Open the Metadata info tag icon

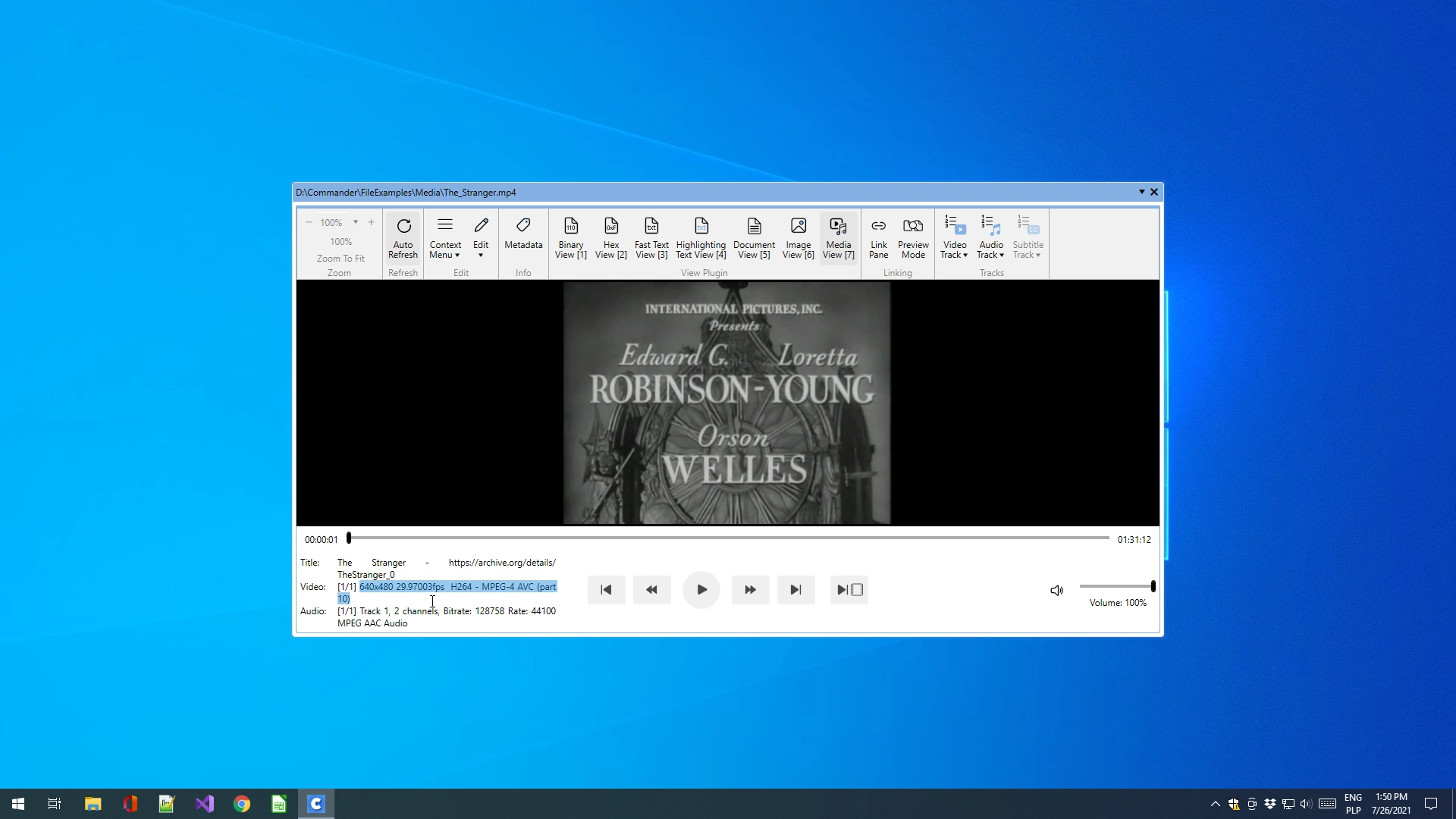(523, 234)
